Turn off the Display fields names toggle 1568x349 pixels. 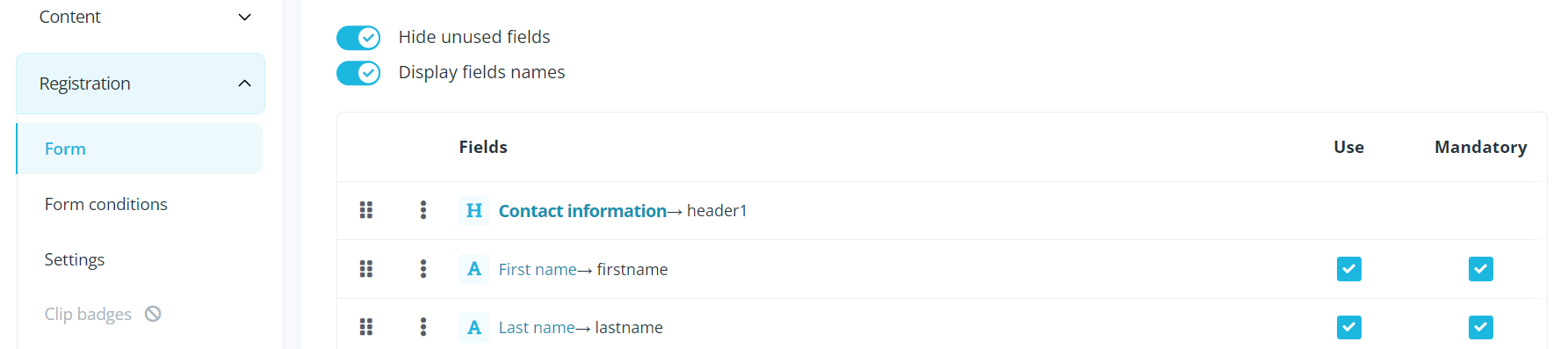coord(358,73)
